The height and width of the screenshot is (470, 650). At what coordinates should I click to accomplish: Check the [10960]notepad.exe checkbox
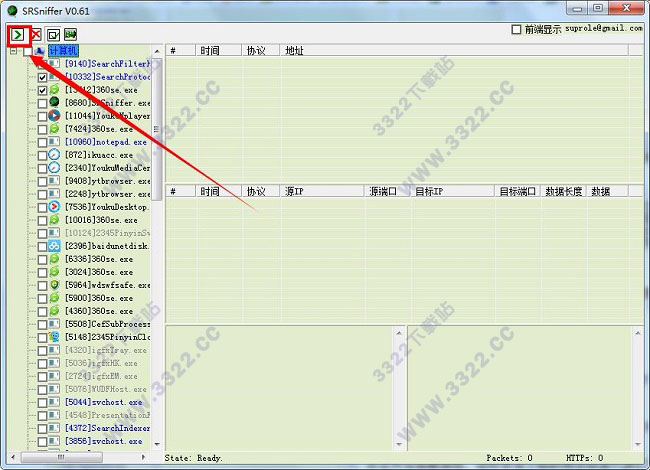click(42, 142)
